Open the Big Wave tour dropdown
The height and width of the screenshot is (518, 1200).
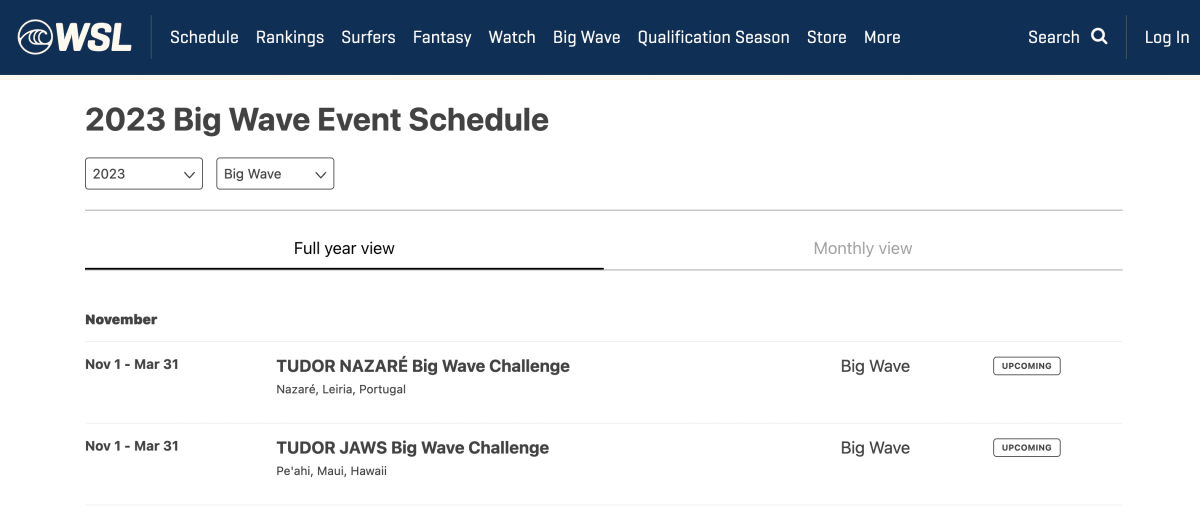click(275, 174)
